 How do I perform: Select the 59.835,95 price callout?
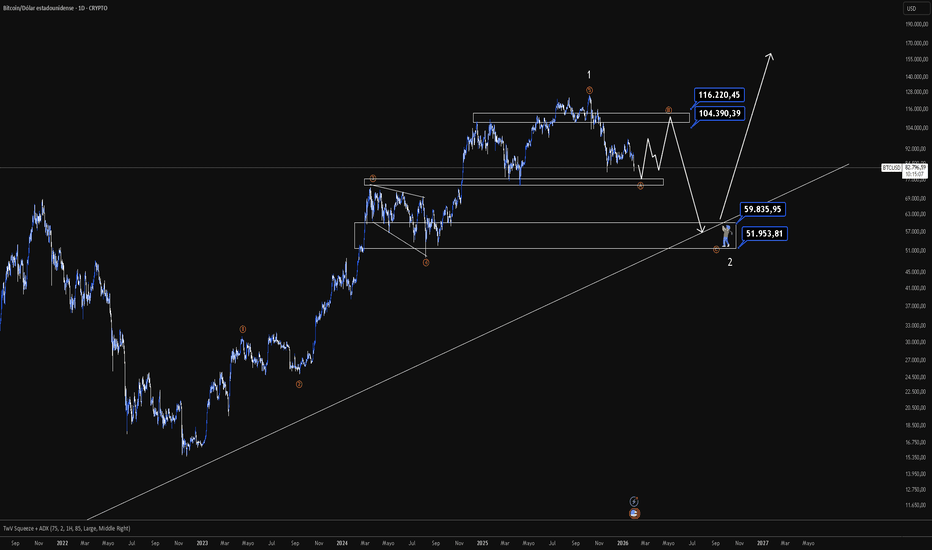(x=763, y=209)
